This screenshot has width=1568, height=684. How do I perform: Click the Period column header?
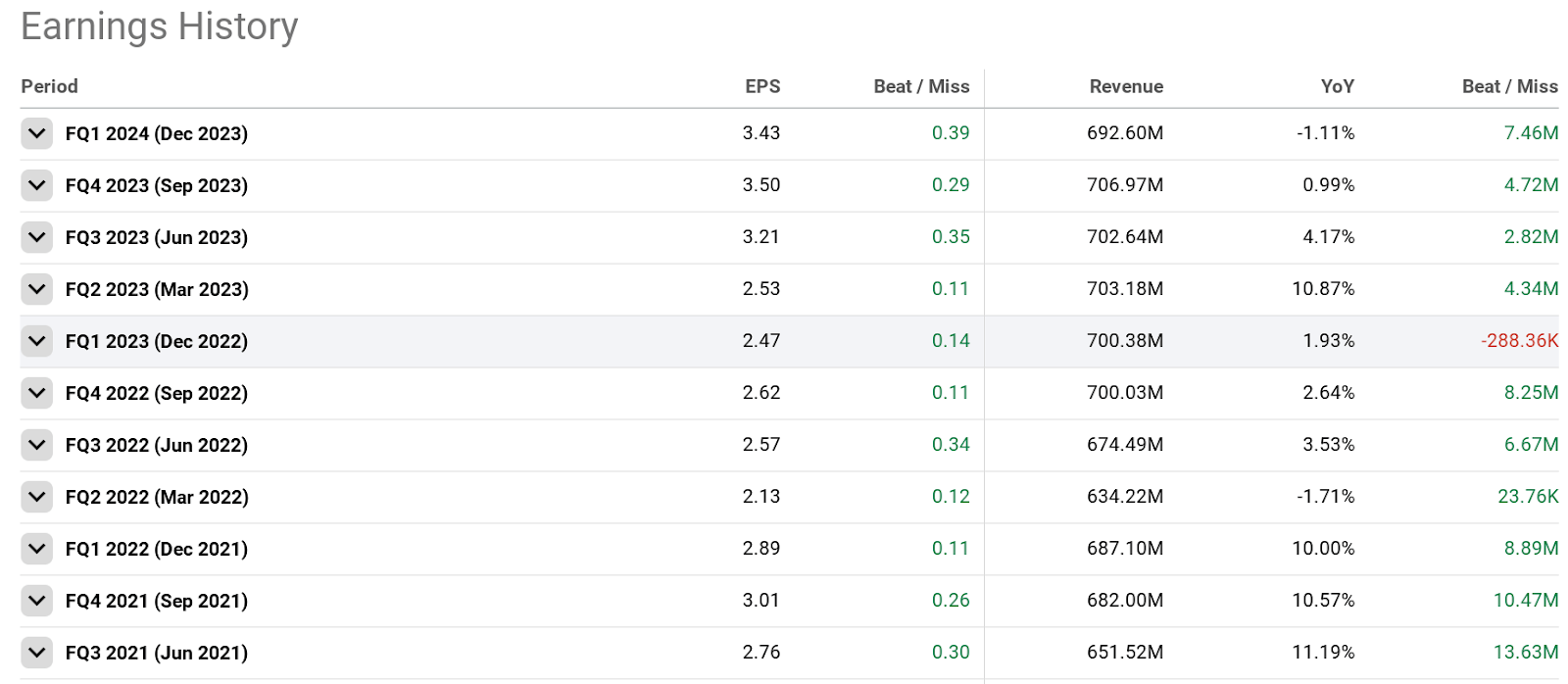[x=49, y=86]
